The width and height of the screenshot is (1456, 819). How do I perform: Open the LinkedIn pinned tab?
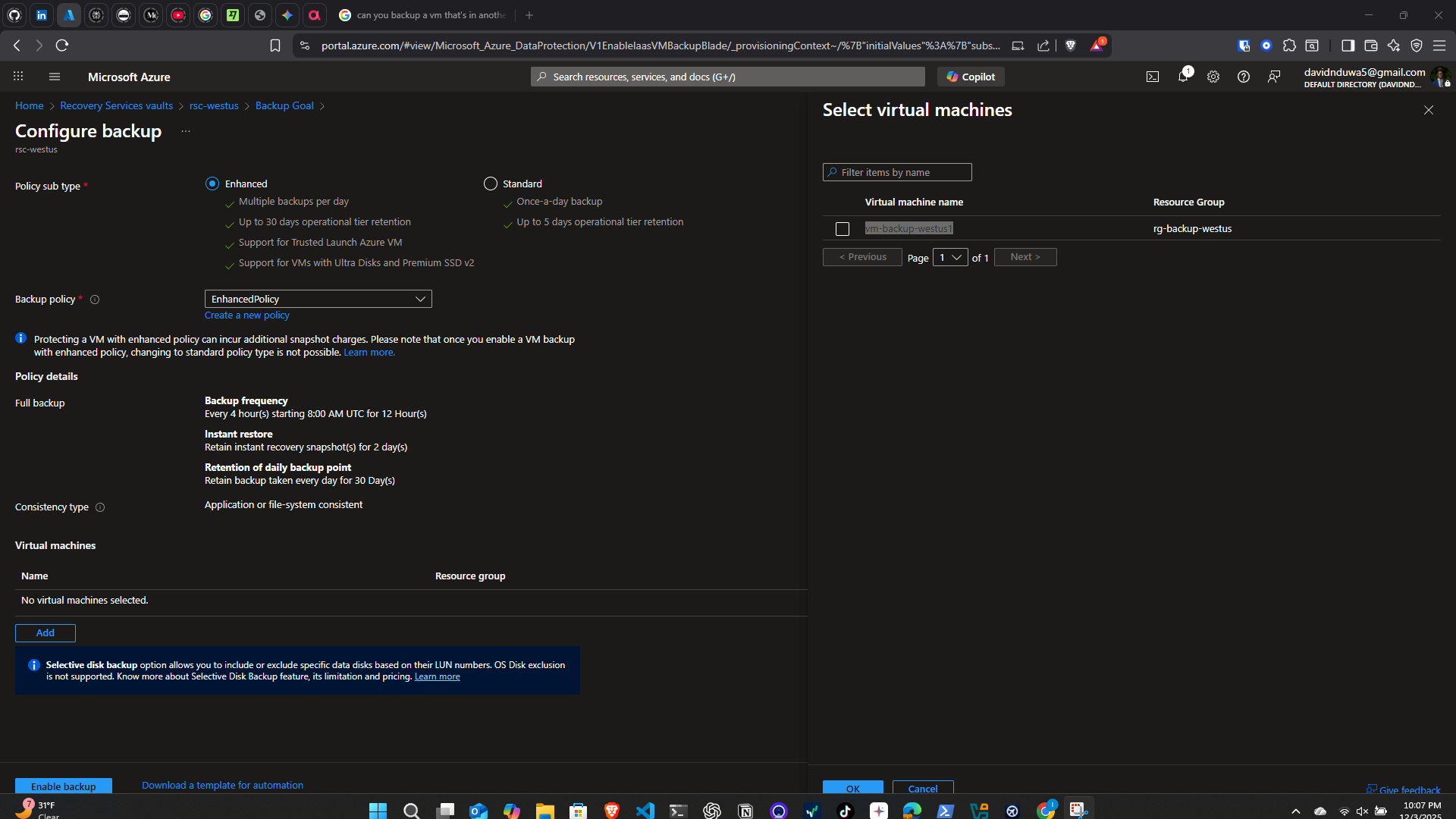coord(42,15)
